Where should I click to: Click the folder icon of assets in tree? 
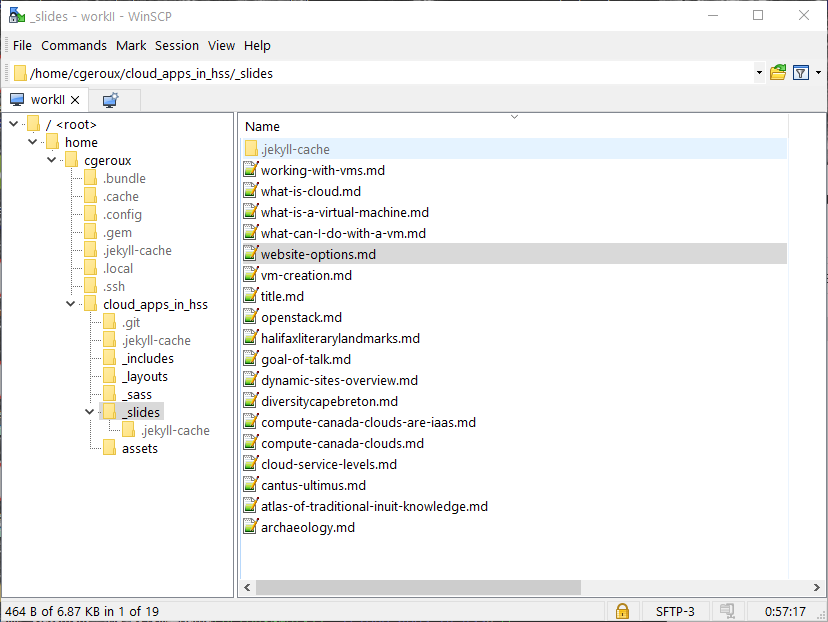pos(109,448)
